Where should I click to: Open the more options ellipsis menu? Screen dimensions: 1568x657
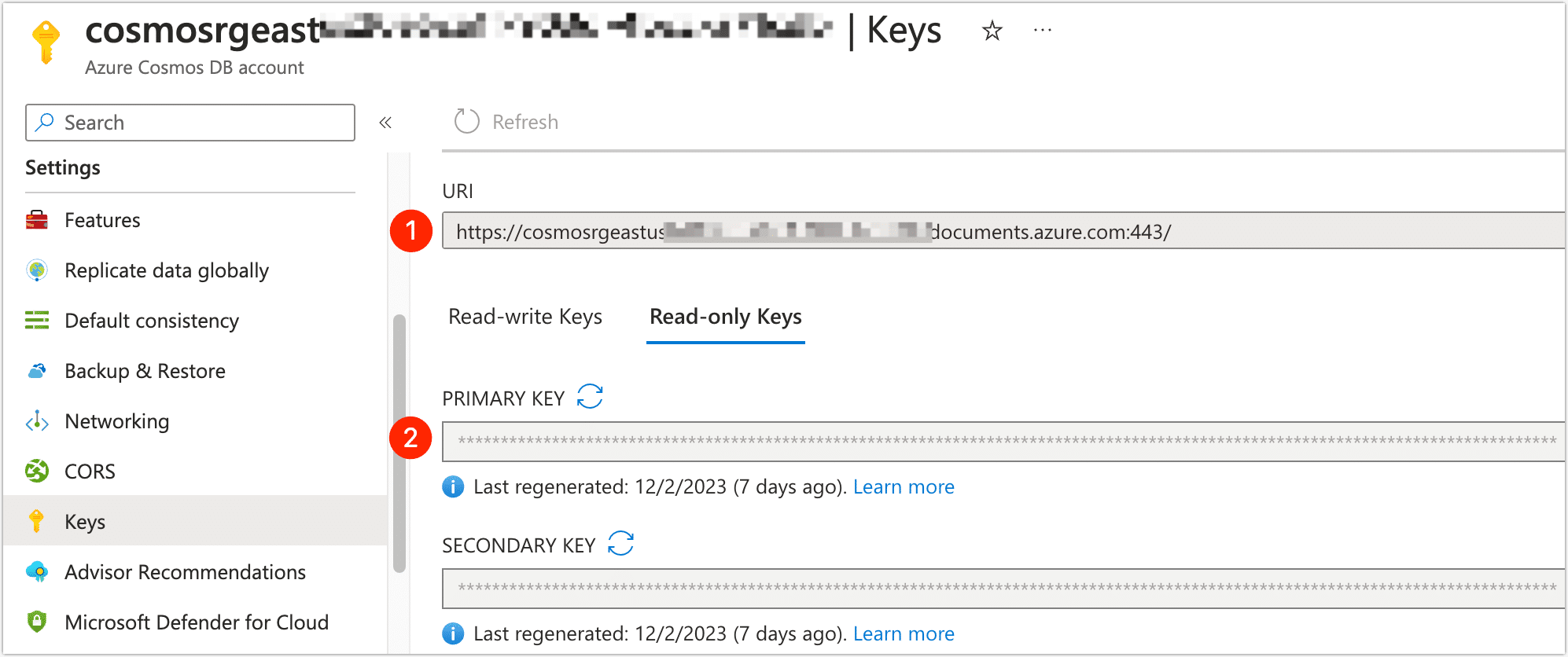[1043, 30]
